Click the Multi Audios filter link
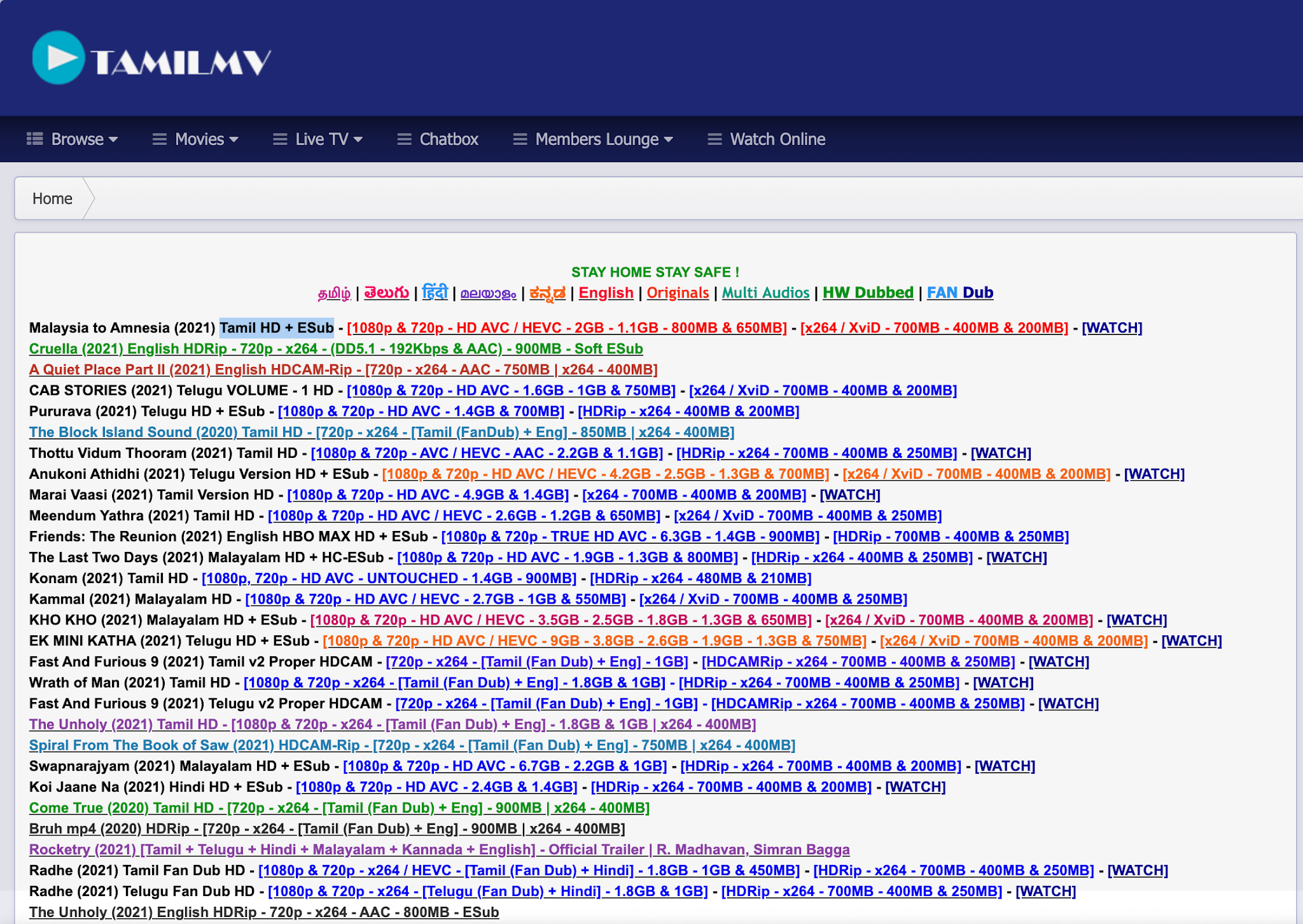Screen dimensions: 1303x924 click(x=765, y=293)
